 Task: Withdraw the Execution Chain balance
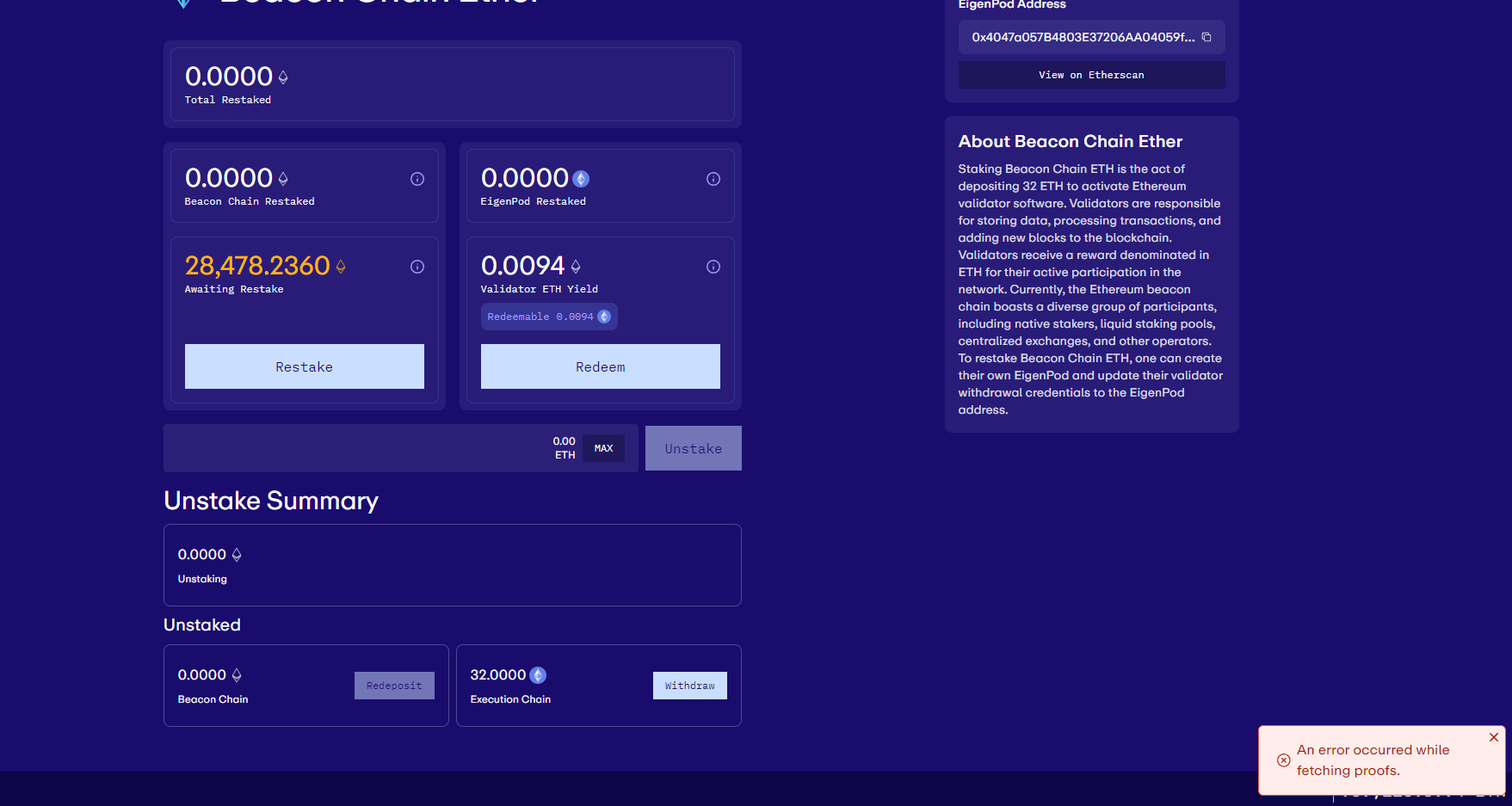[690, 686]
